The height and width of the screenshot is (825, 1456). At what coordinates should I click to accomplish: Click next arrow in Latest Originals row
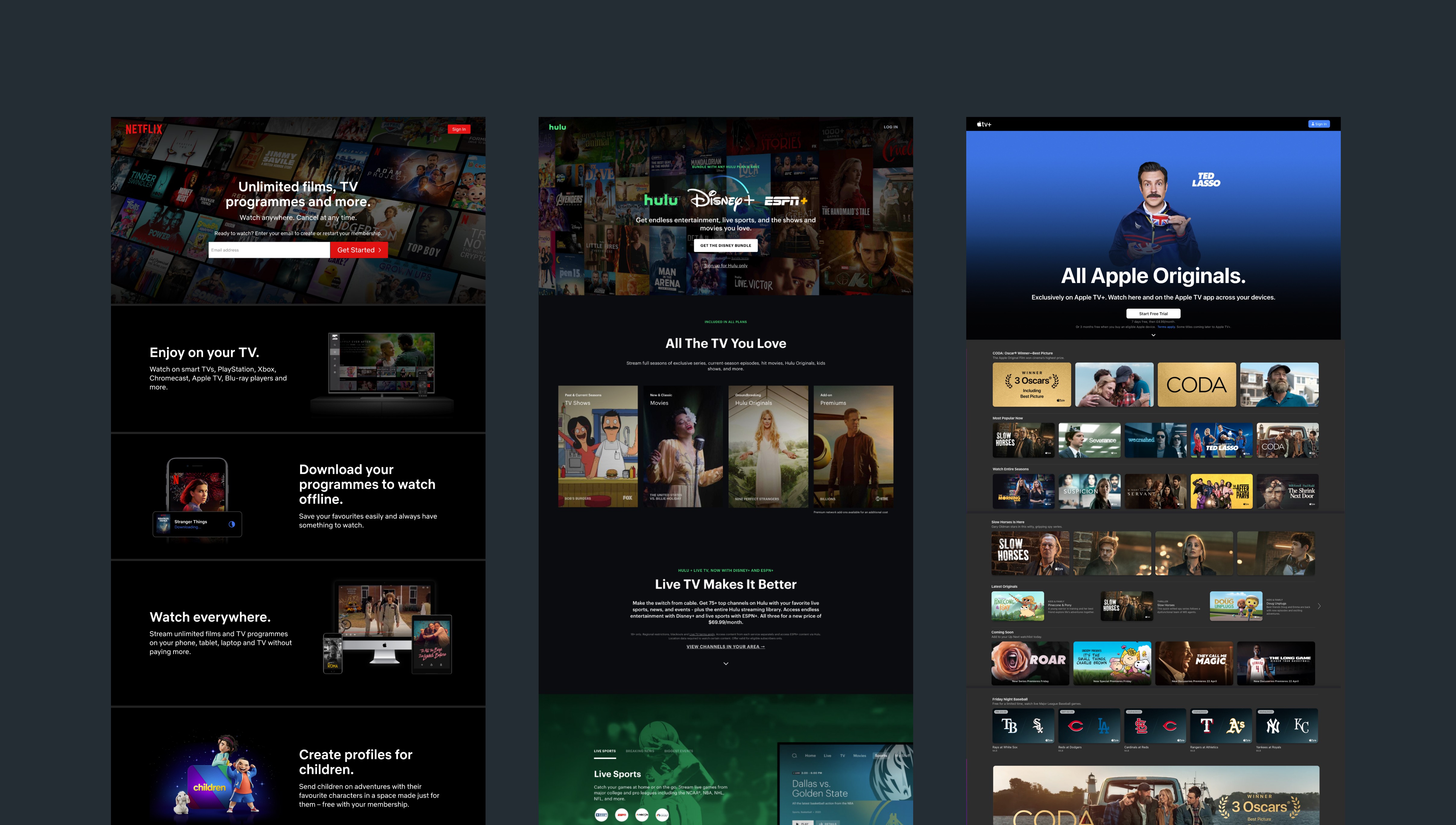1319,606
